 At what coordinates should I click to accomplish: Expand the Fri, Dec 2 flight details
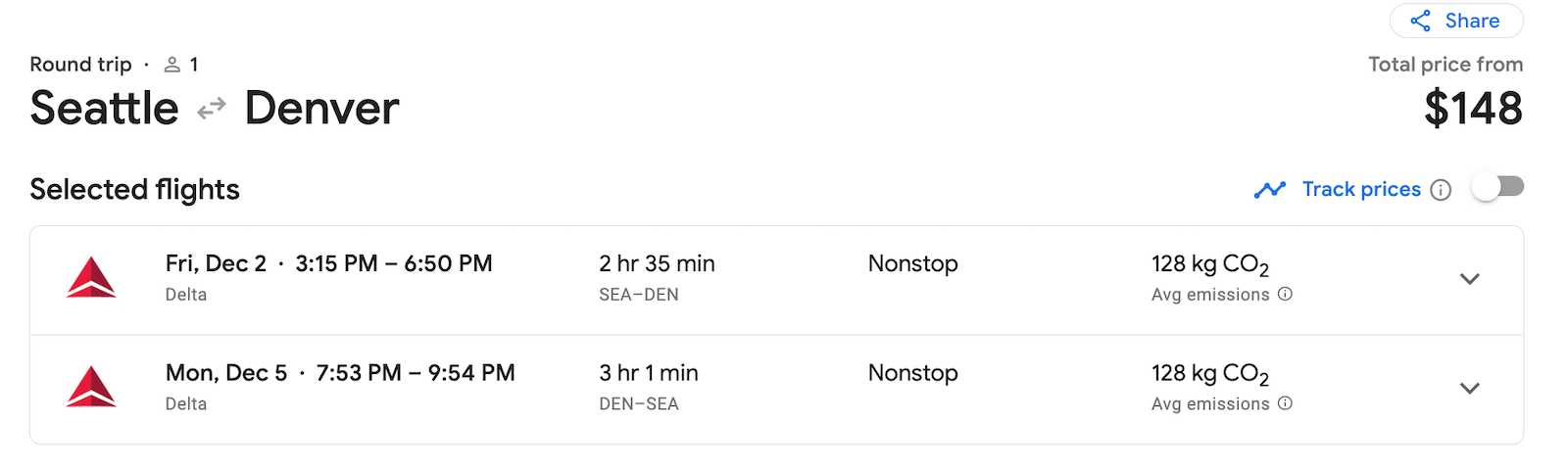1469,279
